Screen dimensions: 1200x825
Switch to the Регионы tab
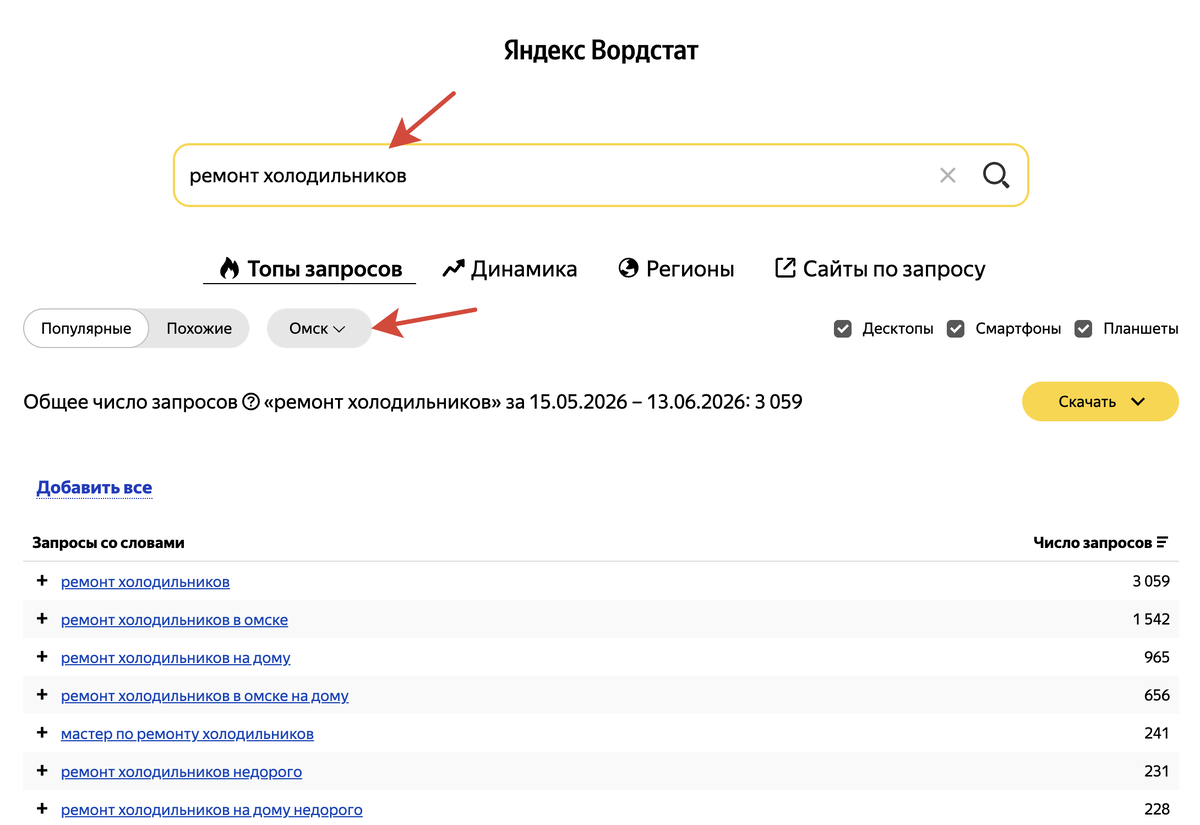pyautogui.click(x=676, y=269)
